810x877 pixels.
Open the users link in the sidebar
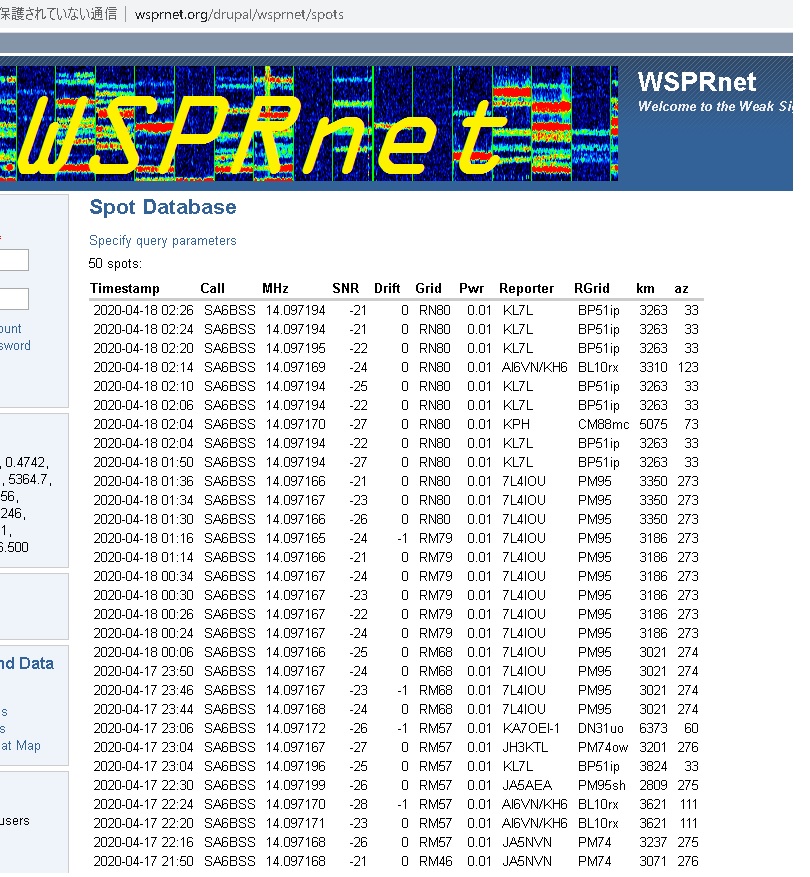click(14, 820)
